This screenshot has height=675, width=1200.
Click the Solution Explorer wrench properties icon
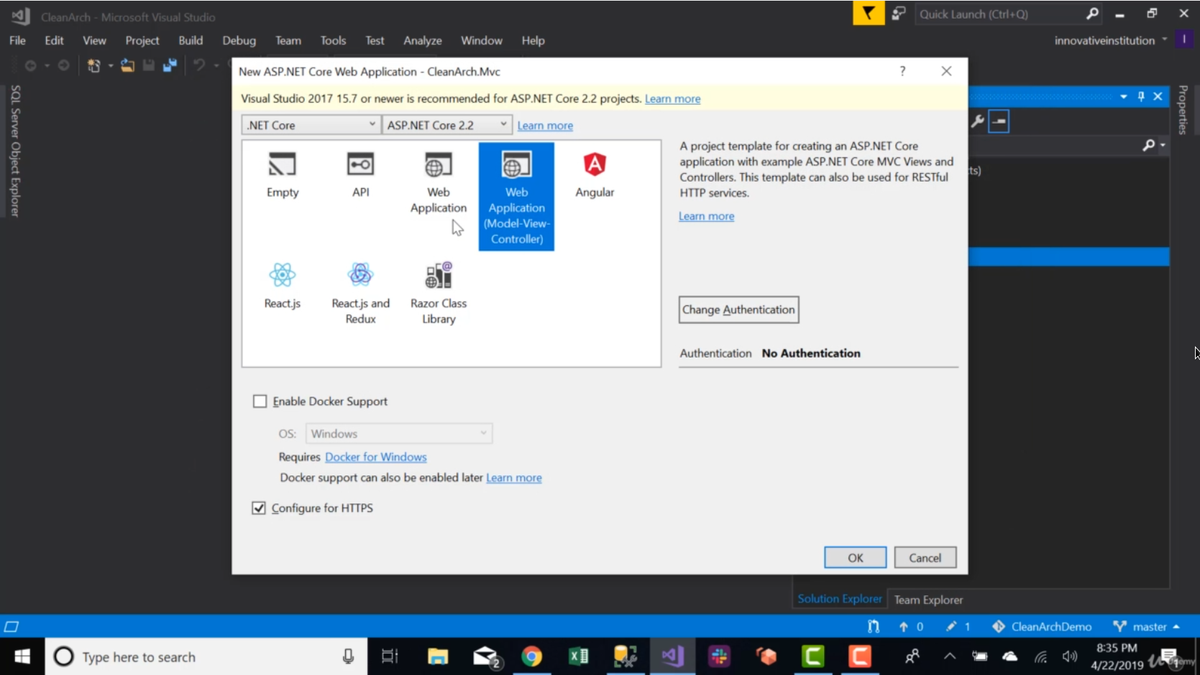pyautogui.click(x=977, y=121)
